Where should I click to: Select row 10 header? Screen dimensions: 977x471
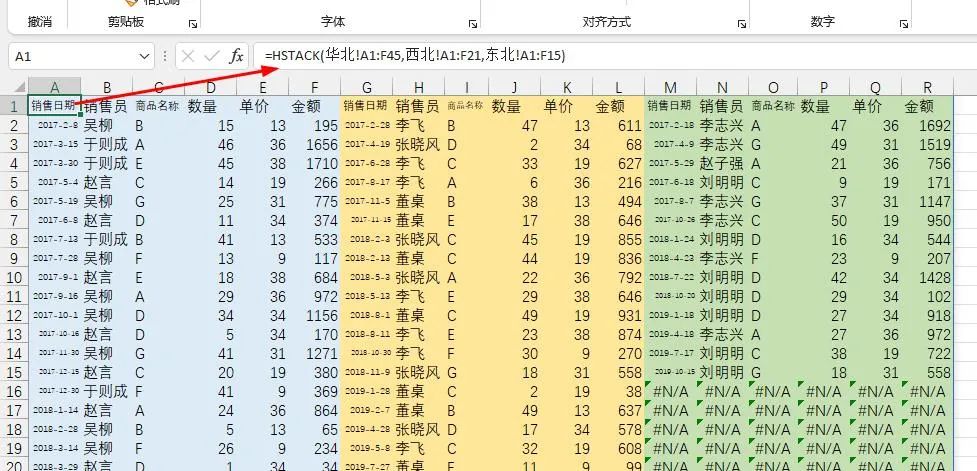point(14,277)
